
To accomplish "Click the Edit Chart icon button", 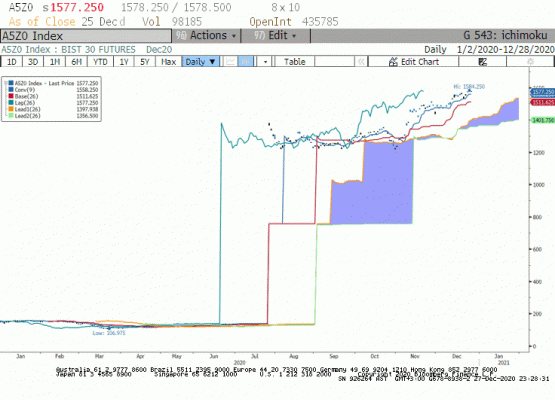I will pyautogui.click(x=413, y=62).
